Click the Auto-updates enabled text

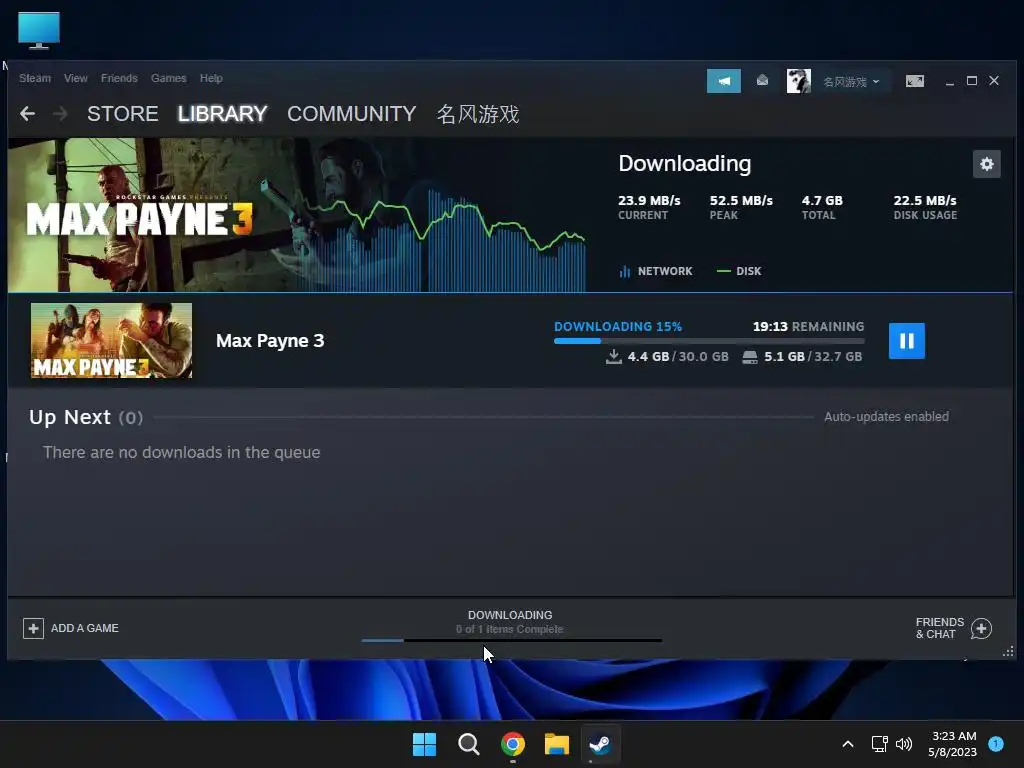tap(886, 417)
